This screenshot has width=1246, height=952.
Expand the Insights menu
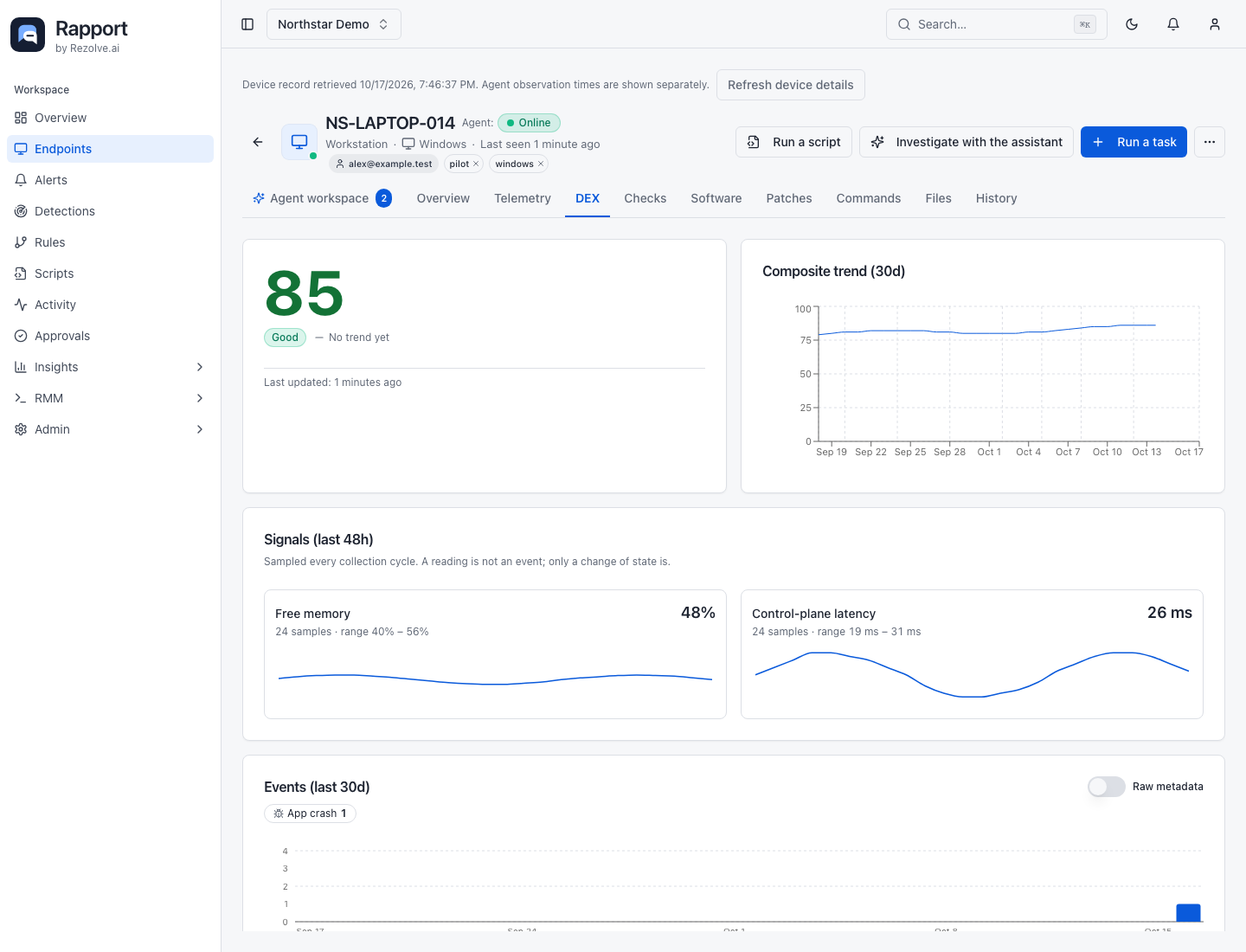point(110,367)
